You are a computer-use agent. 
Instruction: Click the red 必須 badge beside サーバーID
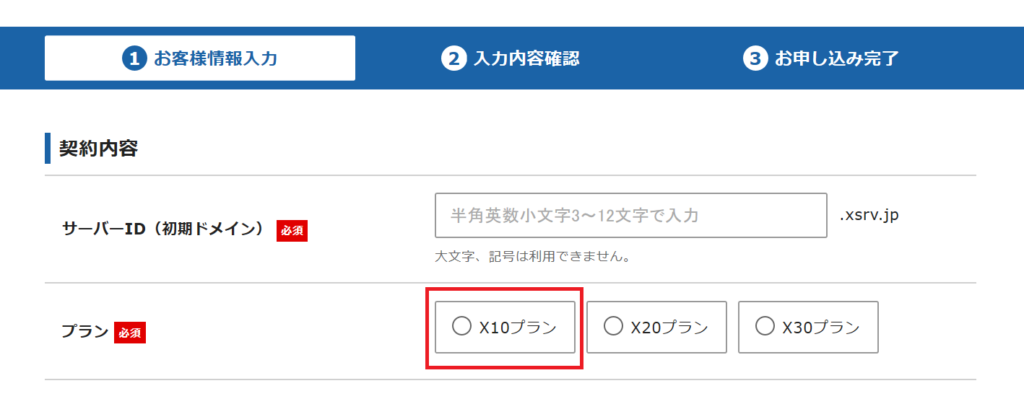[x=292, y=230]
